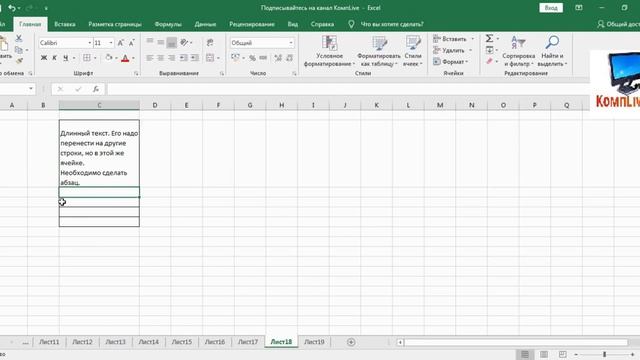
Task: Open Форматировать как таблицу dropdown
Action: pyautogui.click(x=379, y=51)
